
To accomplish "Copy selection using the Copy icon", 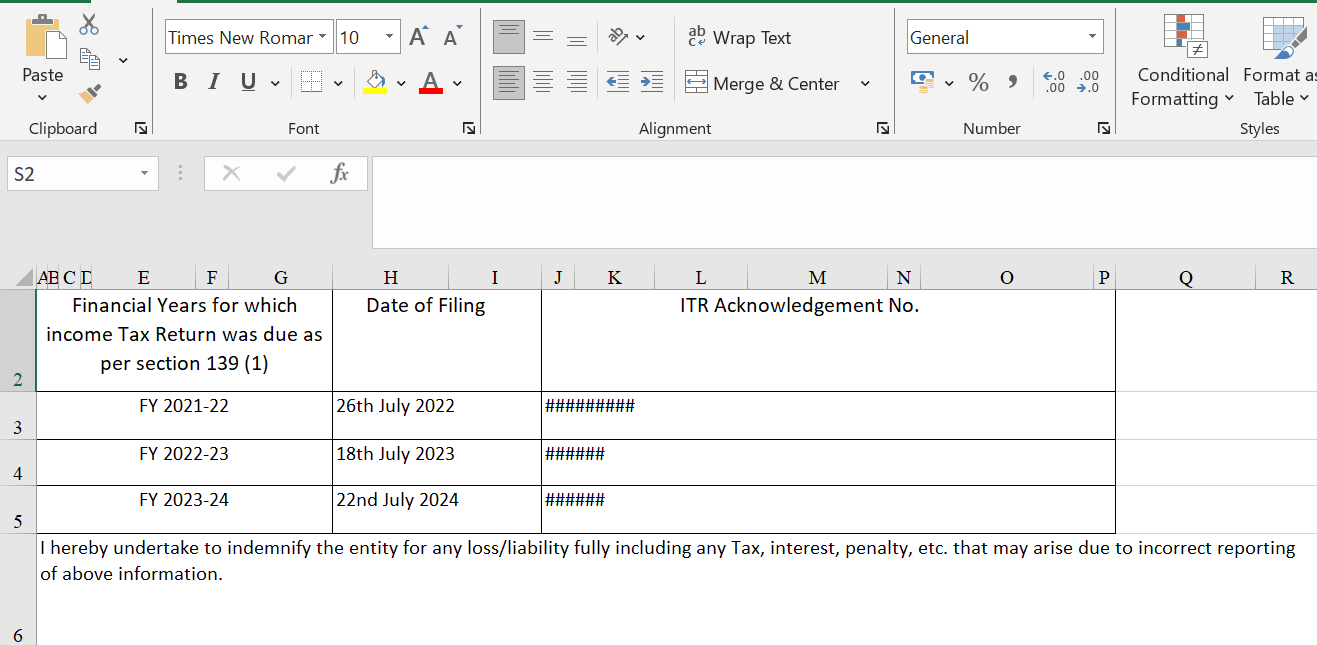I will coord(90,60).
